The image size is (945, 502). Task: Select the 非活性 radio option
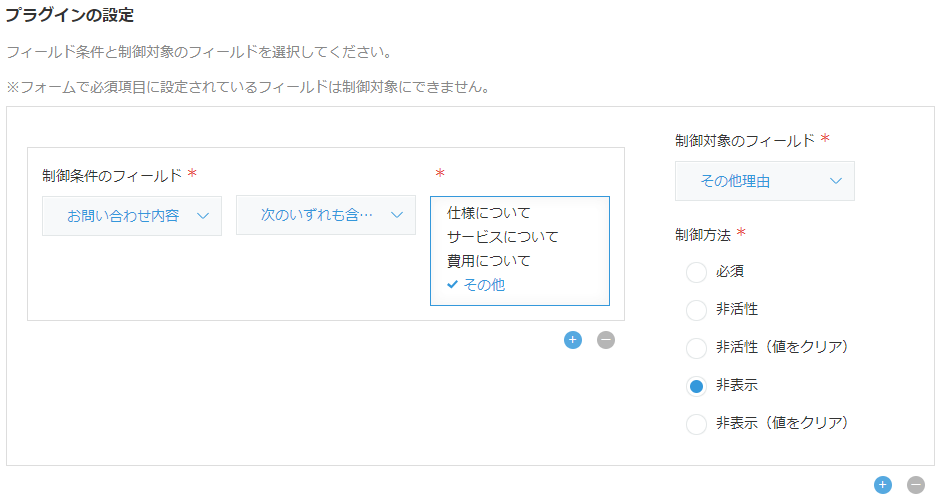(697, 310)
